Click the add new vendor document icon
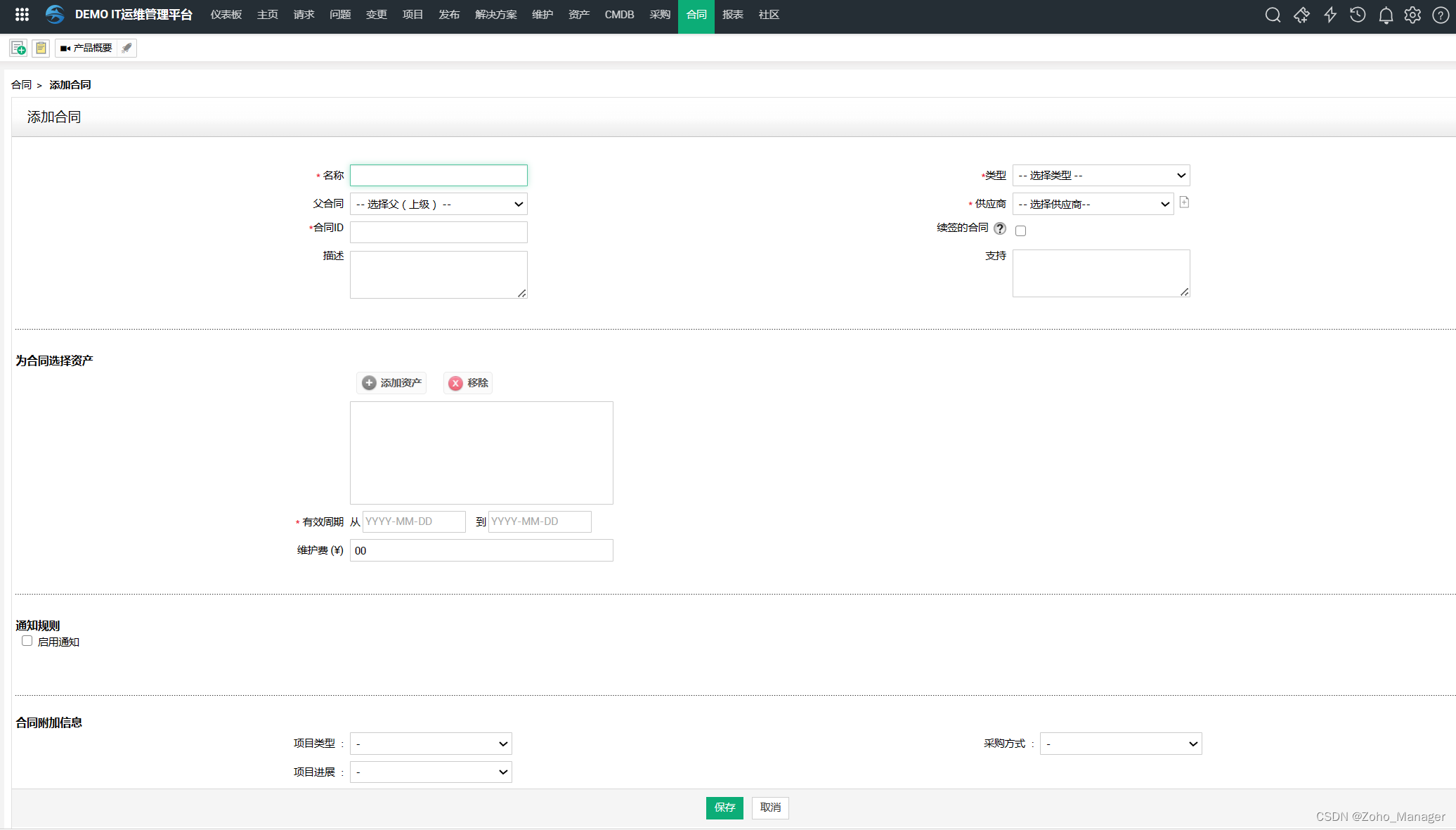 point(1184,202)
